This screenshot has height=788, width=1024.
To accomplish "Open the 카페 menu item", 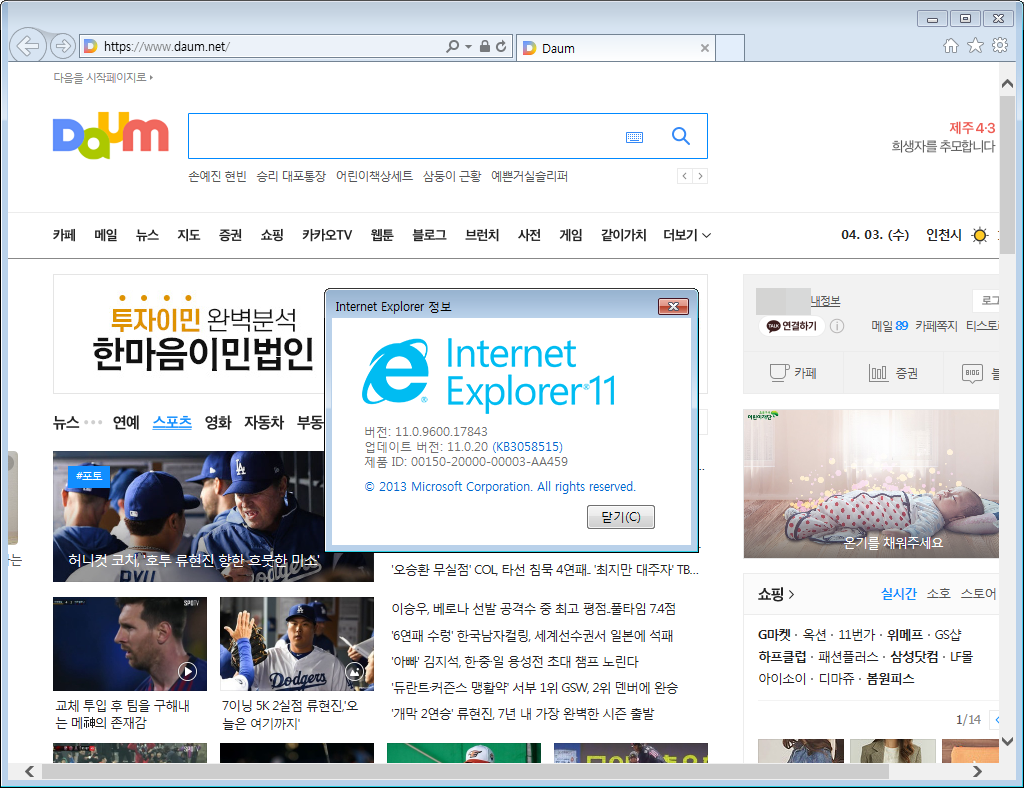I will (x=64, y=235).
